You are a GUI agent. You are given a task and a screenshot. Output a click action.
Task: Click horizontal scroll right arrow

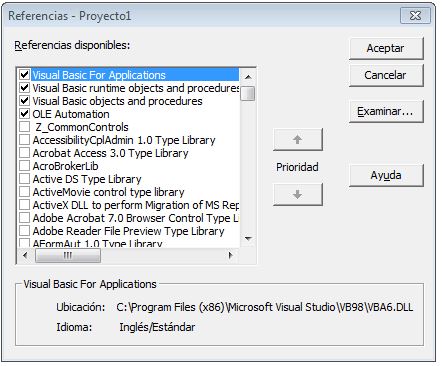pos(230,256)
